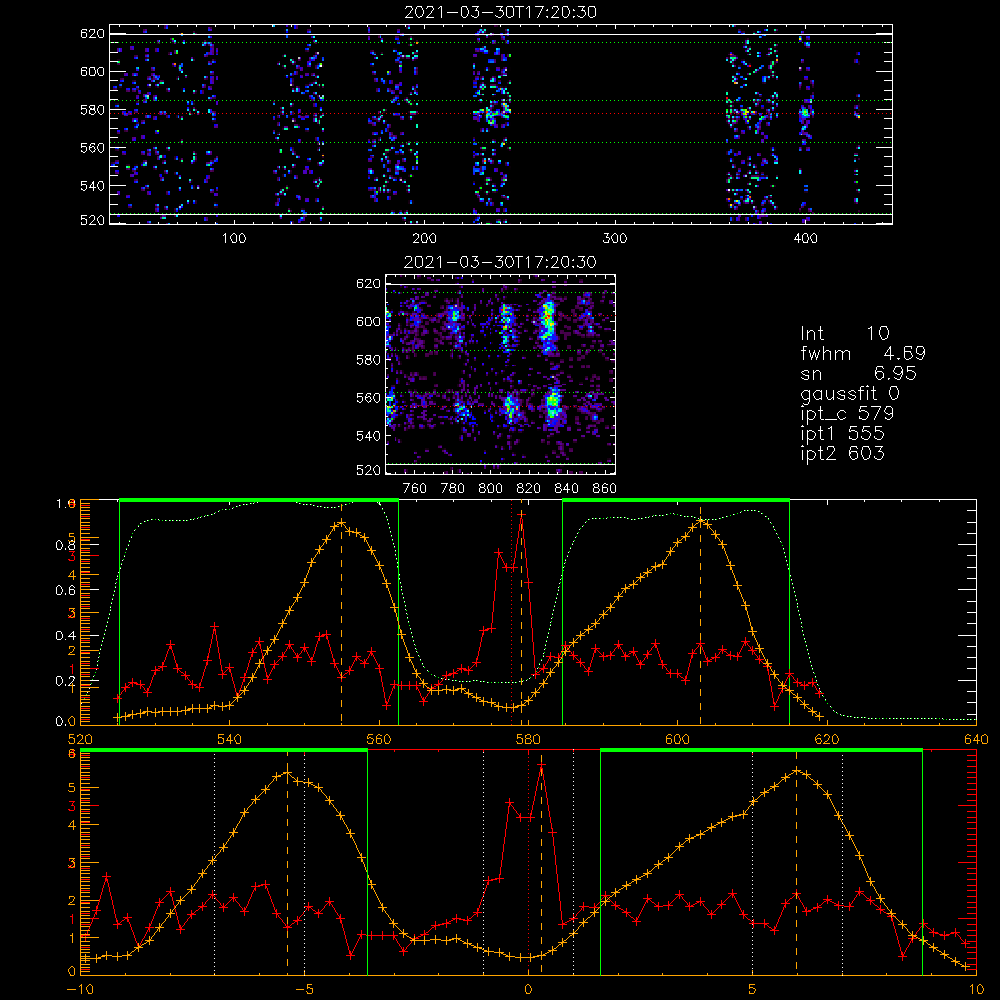The height and width of the screenshot is (1000, 1000).
Task: Click the orange curve peak at 603 in the profile plot
Action: click(x=700, y=521)
